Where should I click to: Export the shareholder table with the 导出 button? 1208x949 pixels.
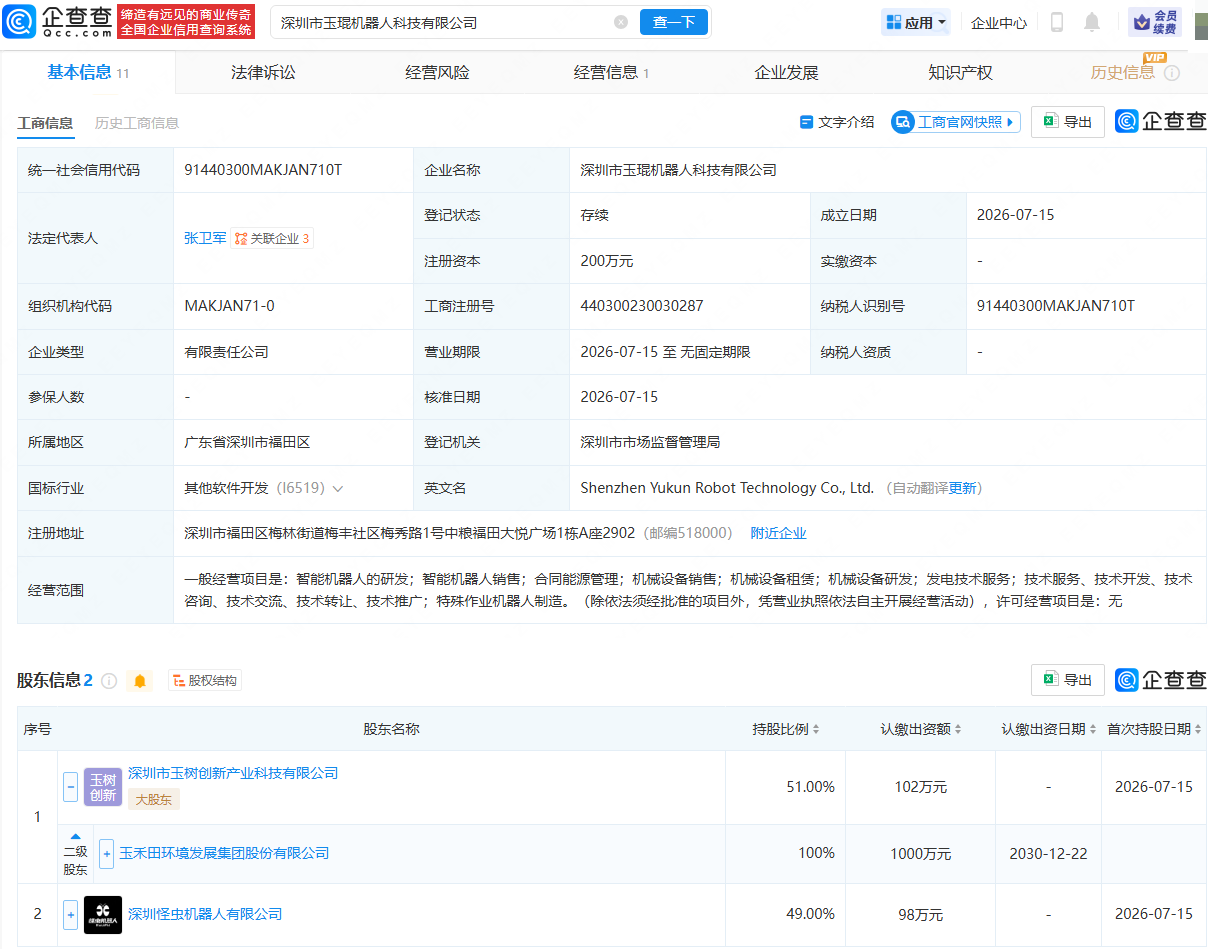(1068, 680)
